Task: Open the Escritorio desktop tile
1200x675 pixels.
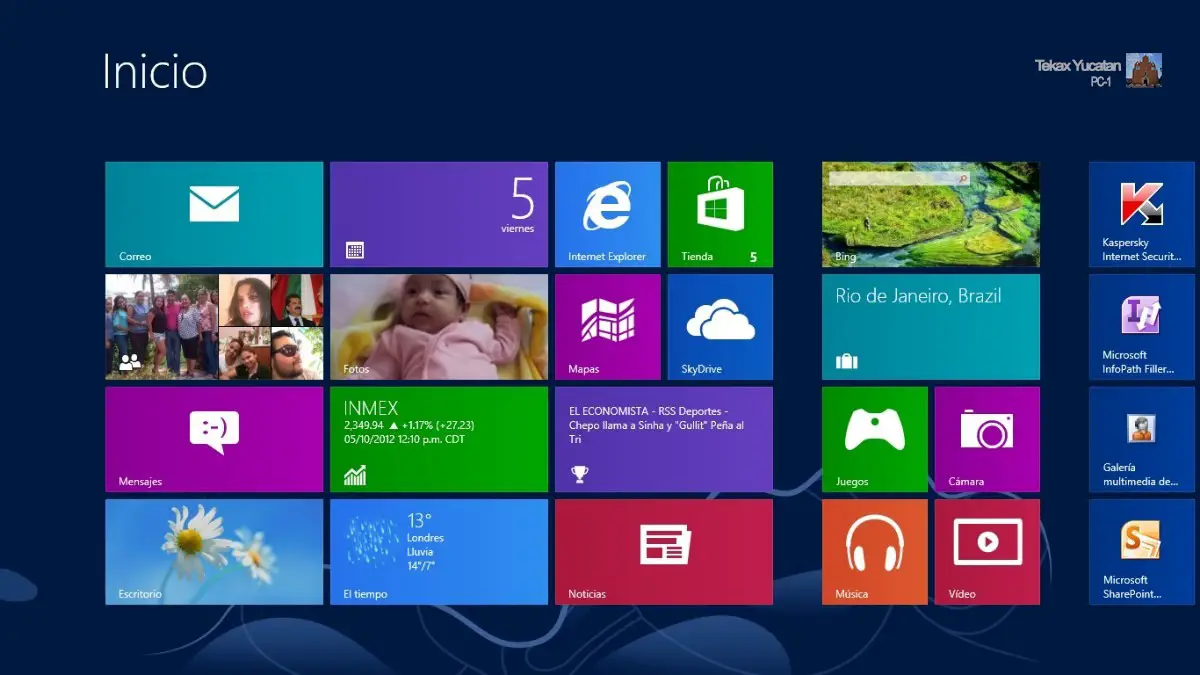Action: pyautogui.click(x=214, y=552)
